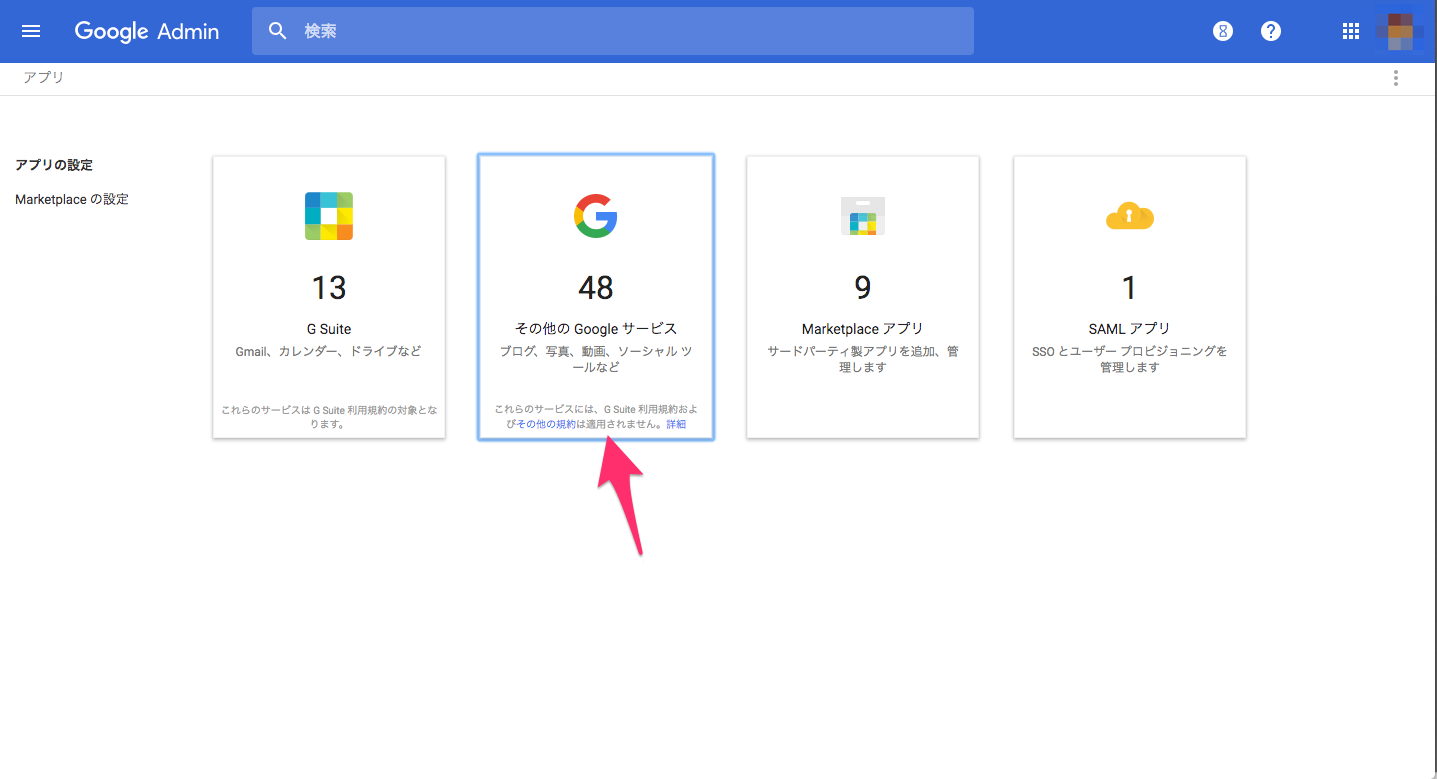Click the number 13 count
The height and width of the screenshot is (779, 1437).
click(x=329, y=288)
